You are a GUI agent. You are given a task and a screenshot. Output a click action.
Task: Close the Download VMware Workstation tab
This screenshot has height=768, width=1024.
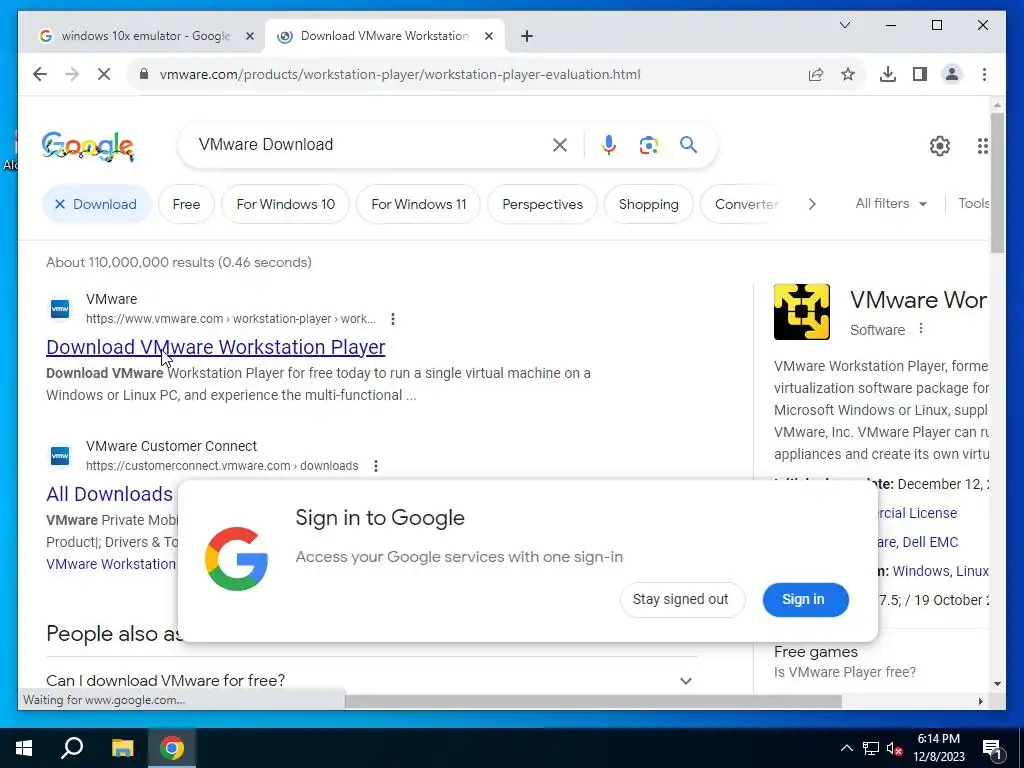coord(488,37)
